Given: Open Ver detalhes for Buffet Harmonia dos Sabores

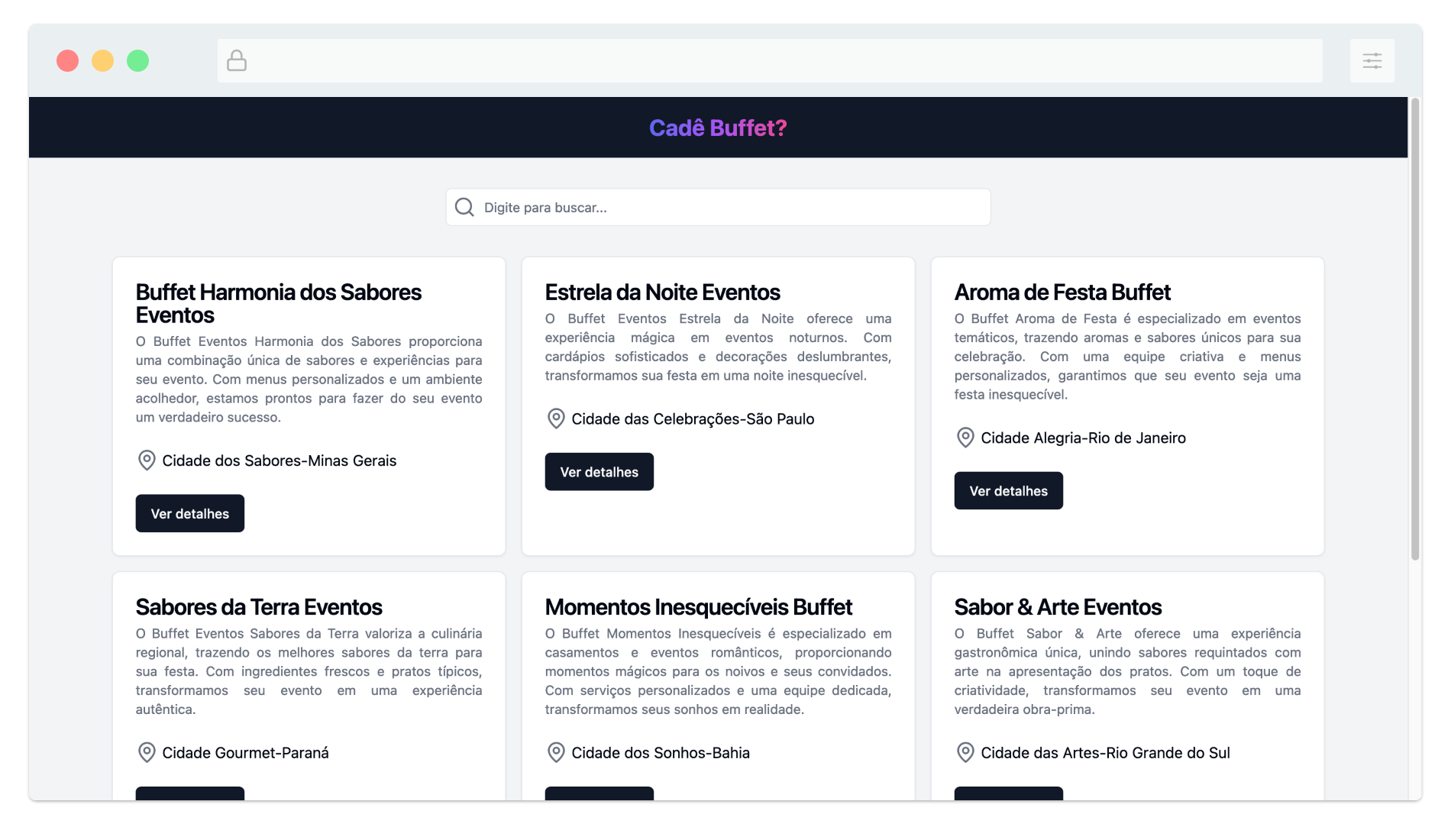Looking at the screenshot, I should pyautogui.click(x=190, y=513).
